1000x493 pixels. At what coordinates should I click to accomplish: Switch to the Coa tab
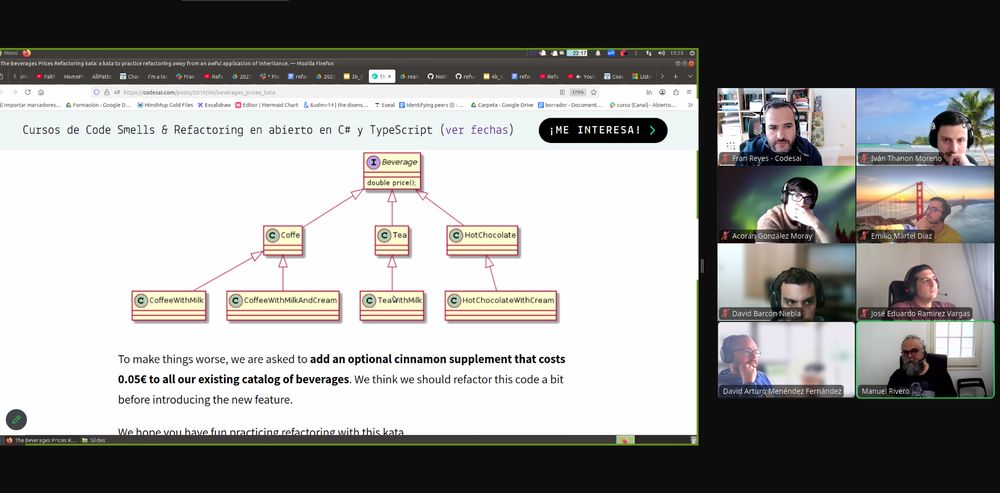[614, 77]
